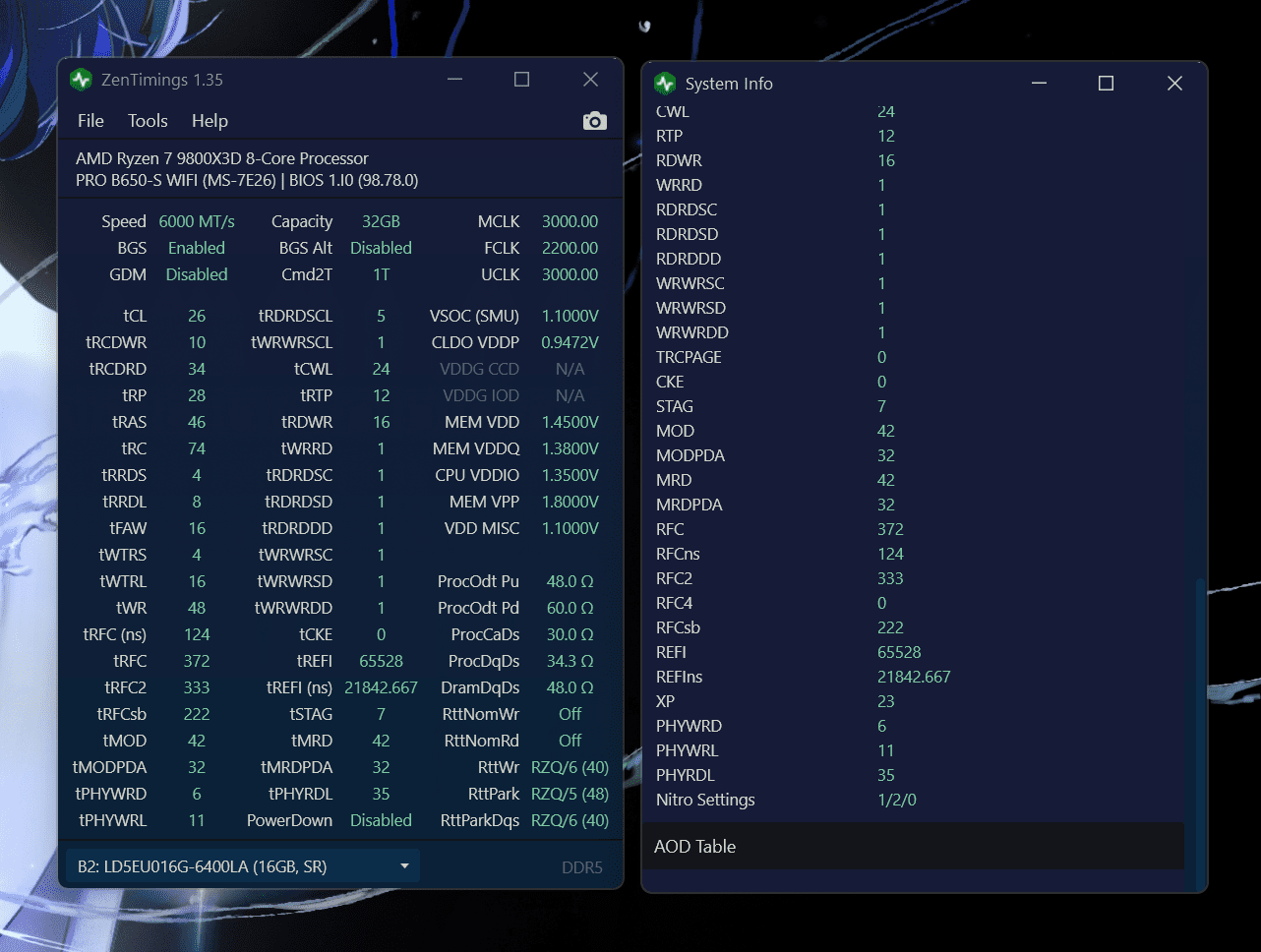The width and height of the screenshot is (1261, 952).
Task: Click the AMD Ryzen 7 9800X3D processor name
Action: pyautogui.click(x=222, y=158)
